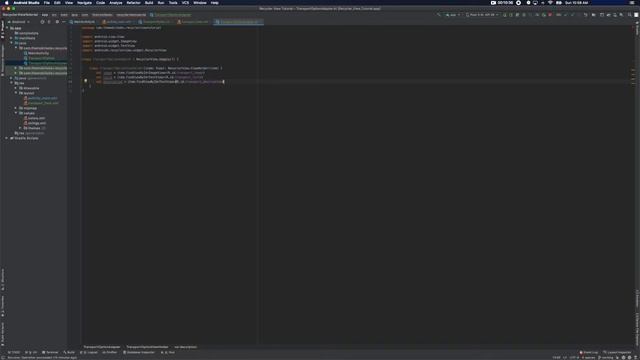Screen dimensions: 640x360
Task: Open the Profiler tool window
Action: pyautogui.click(x=110, y=352)
